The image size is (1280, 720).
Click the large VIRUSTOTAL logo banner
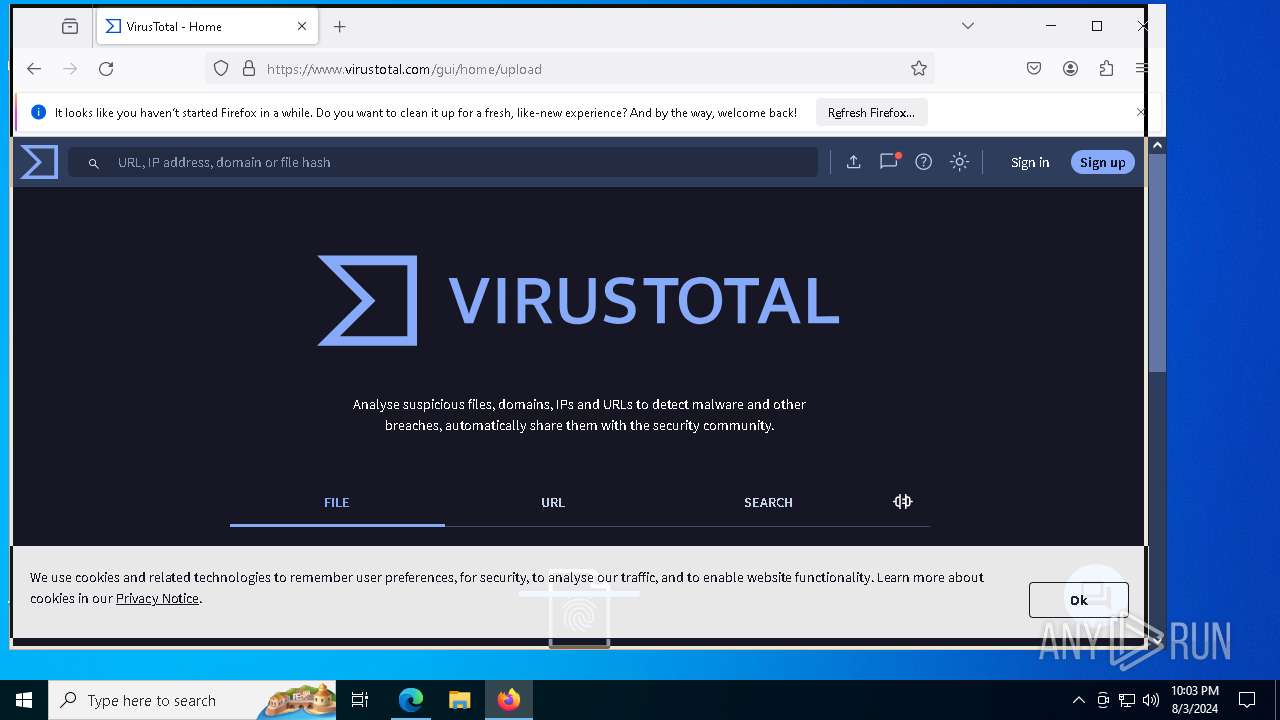578,301
